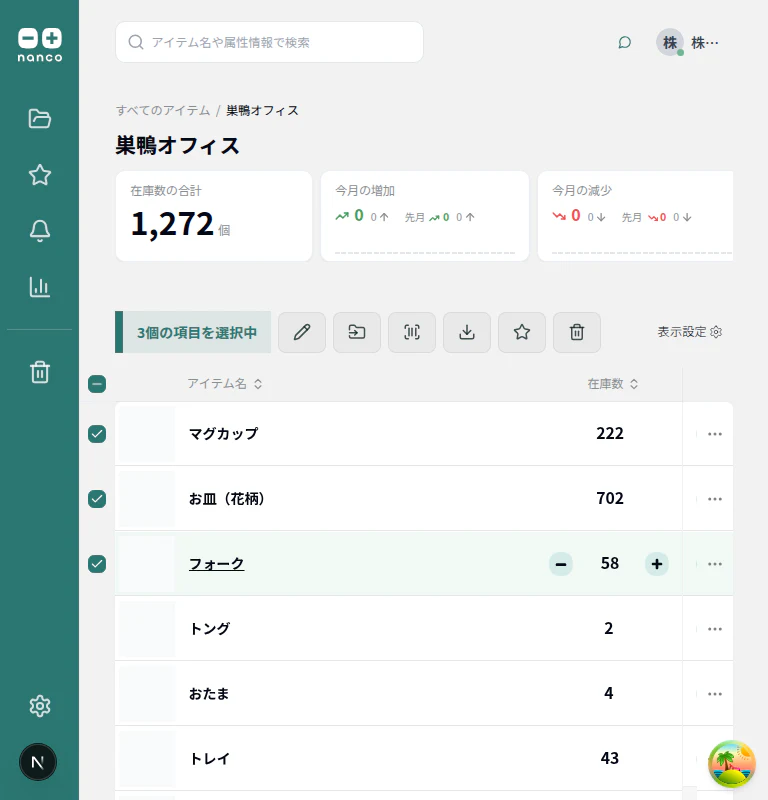Sort by アイテム名 column
The width and height of the screenshot is (768, 800).
(x=225, y=384)
